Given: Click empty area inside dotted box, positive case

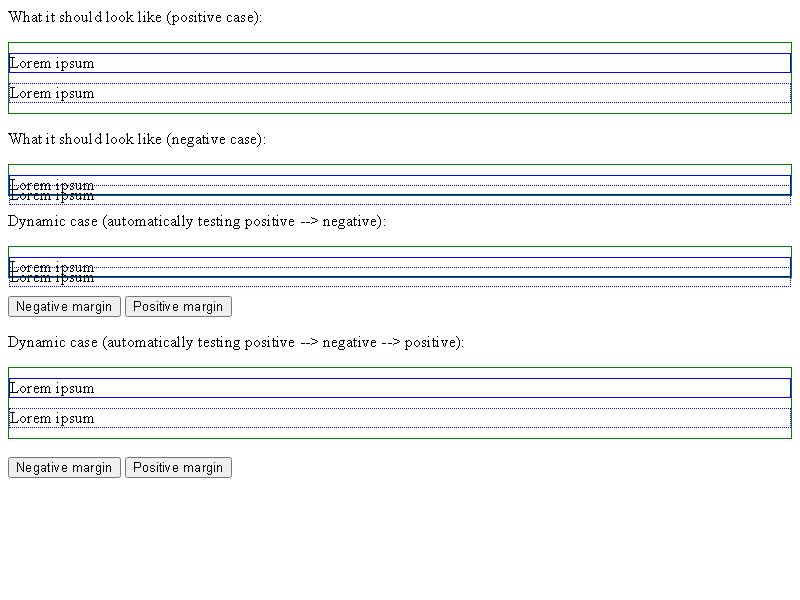Looking at the screenshot, I should point(439,93).
